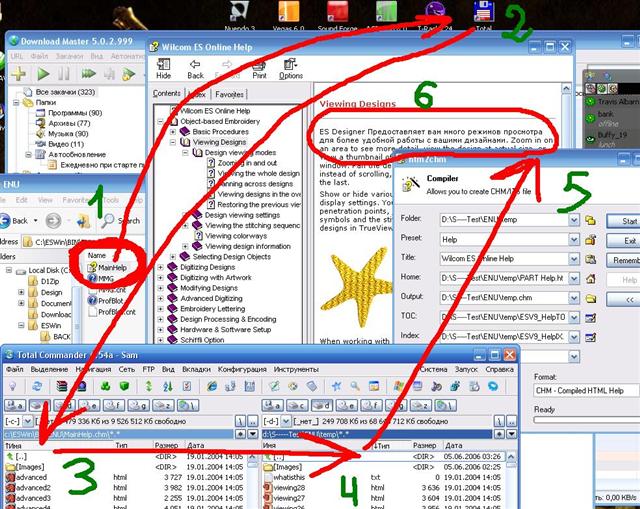Click the CHM - Compiled HTML Help format field
This screenshot has height=509, width=640.
(586, 391)
